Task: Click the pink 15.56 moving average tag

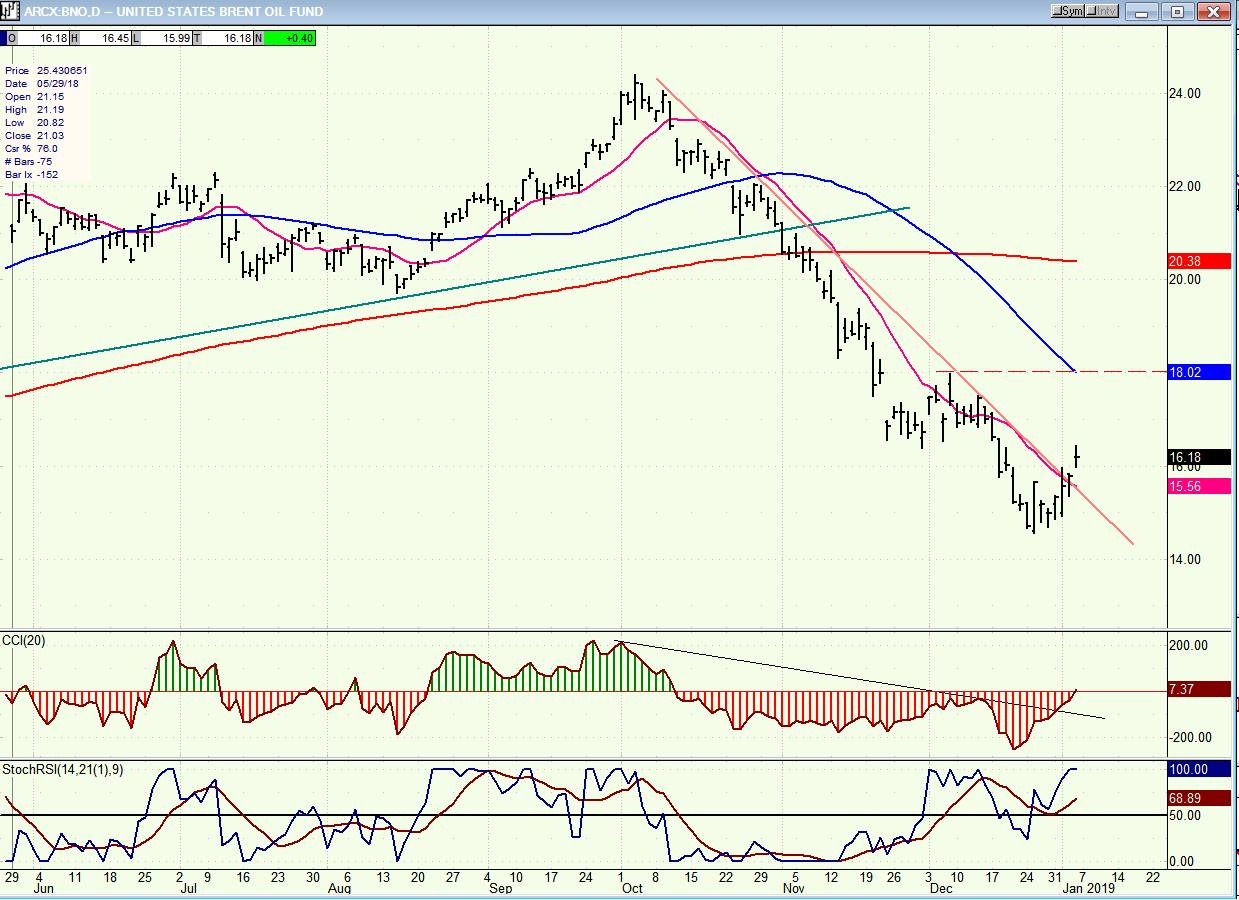Action: (x=1197, y=485)
